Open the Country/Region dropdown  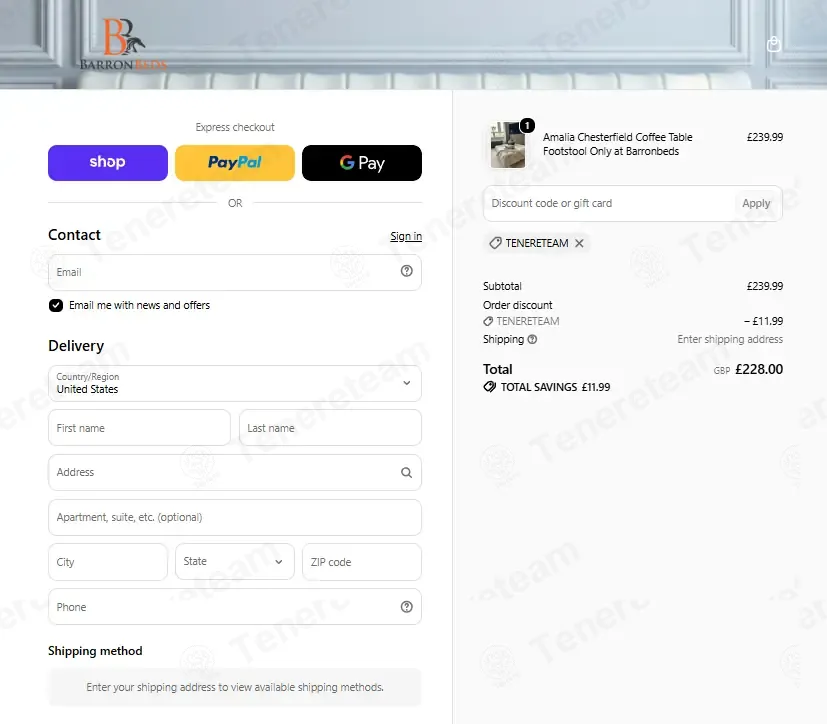[x=235, y=383]
